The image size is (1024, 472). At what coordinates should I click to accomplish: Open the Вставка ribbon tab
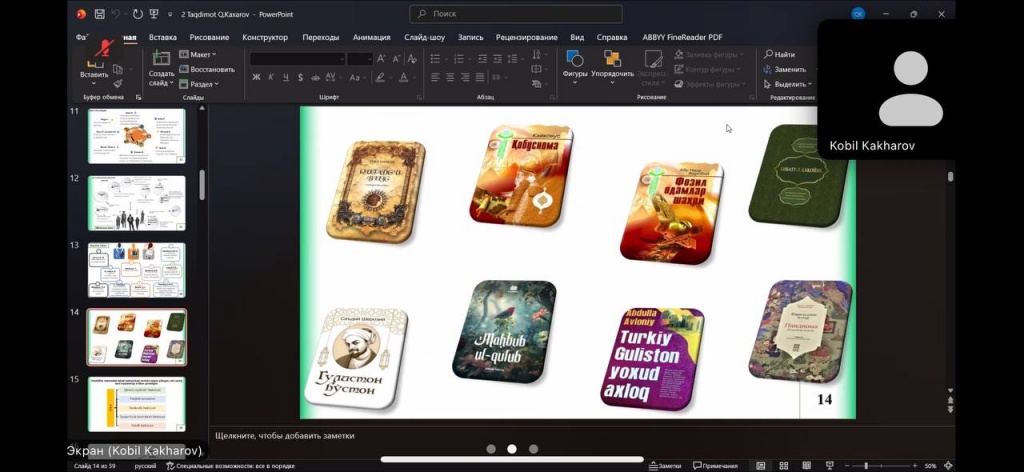(x=163, y=37)
